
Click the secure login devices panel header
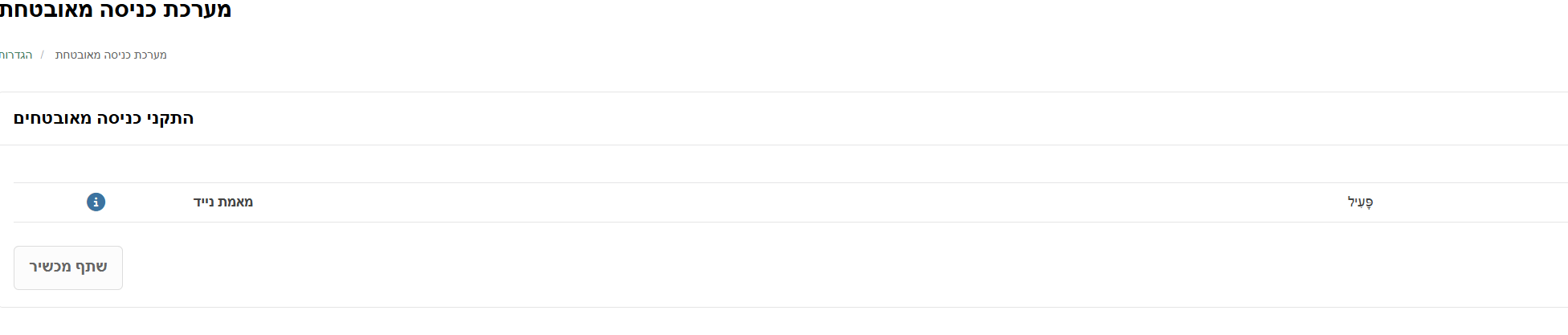pyautogui.click(x=104, y=118)
